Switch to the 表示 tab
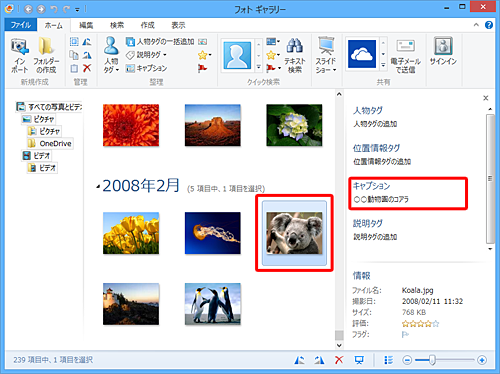This screenshot has width=500, height=374. pos(178,25)
